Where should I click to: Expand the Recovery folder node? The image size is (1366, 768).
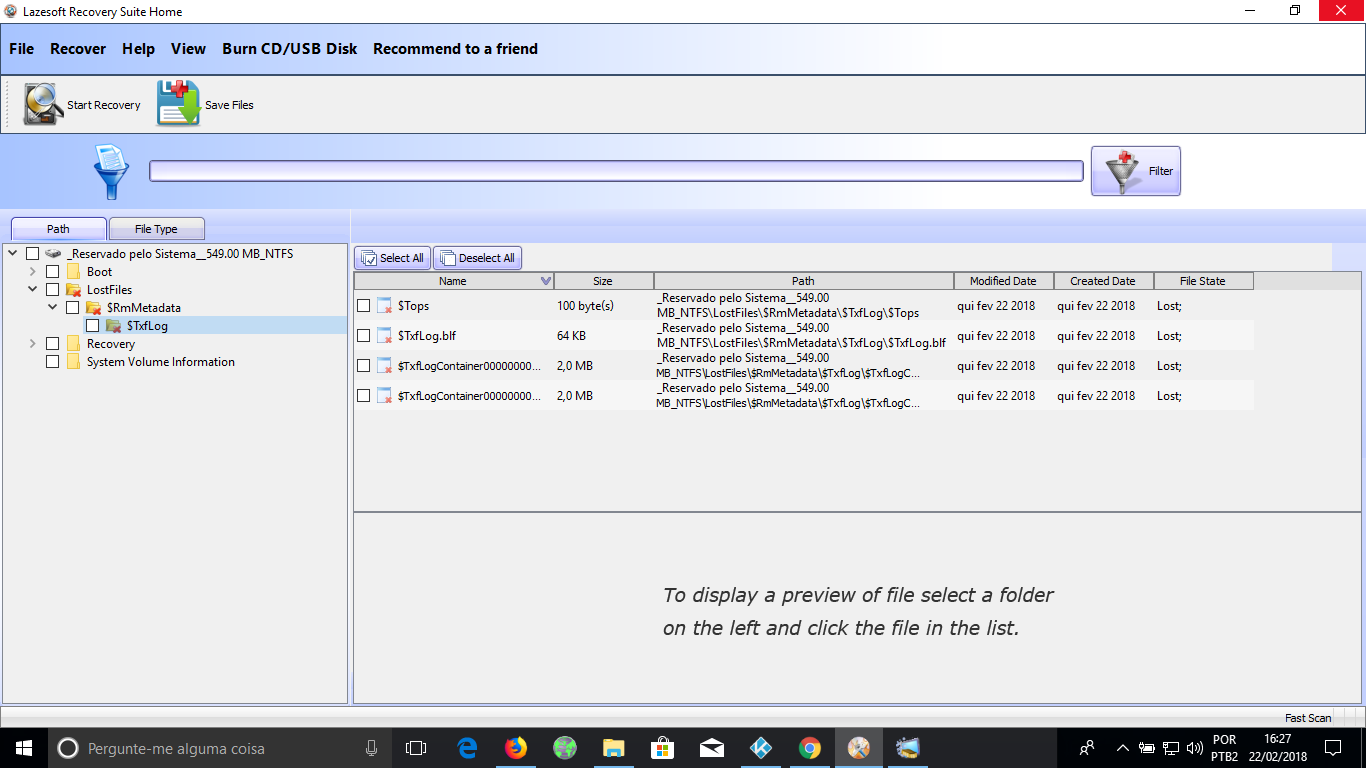33,344
